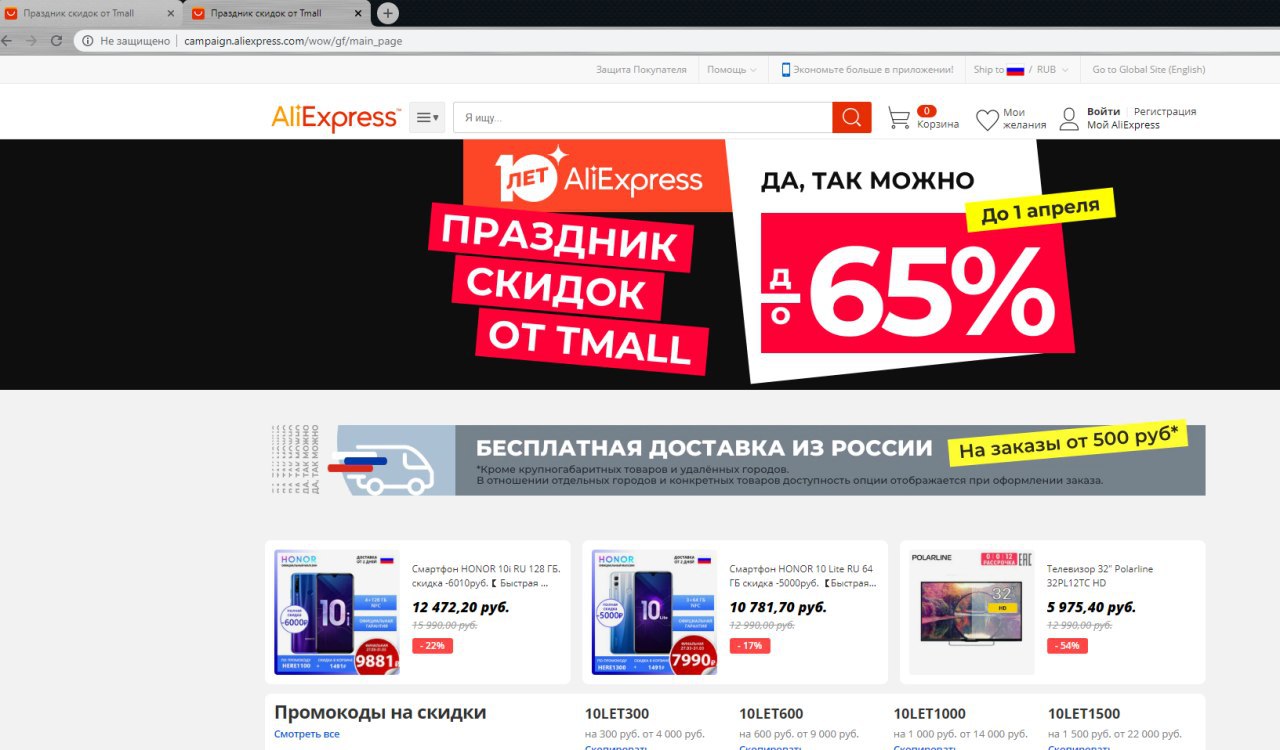Image resolution: width=1280 pixels, height=750 pixels.
Task: Close the second Праздник скидок tab
Action: [x=358, y=13]
